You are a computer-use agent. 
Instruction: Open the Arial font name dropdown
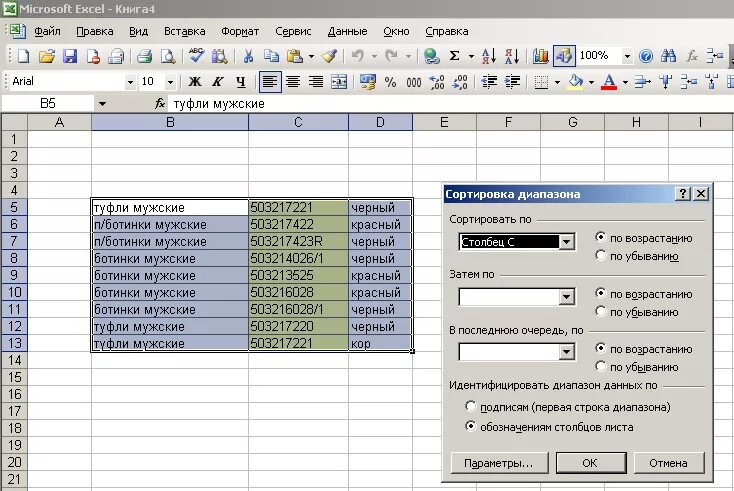pos(130,82)
